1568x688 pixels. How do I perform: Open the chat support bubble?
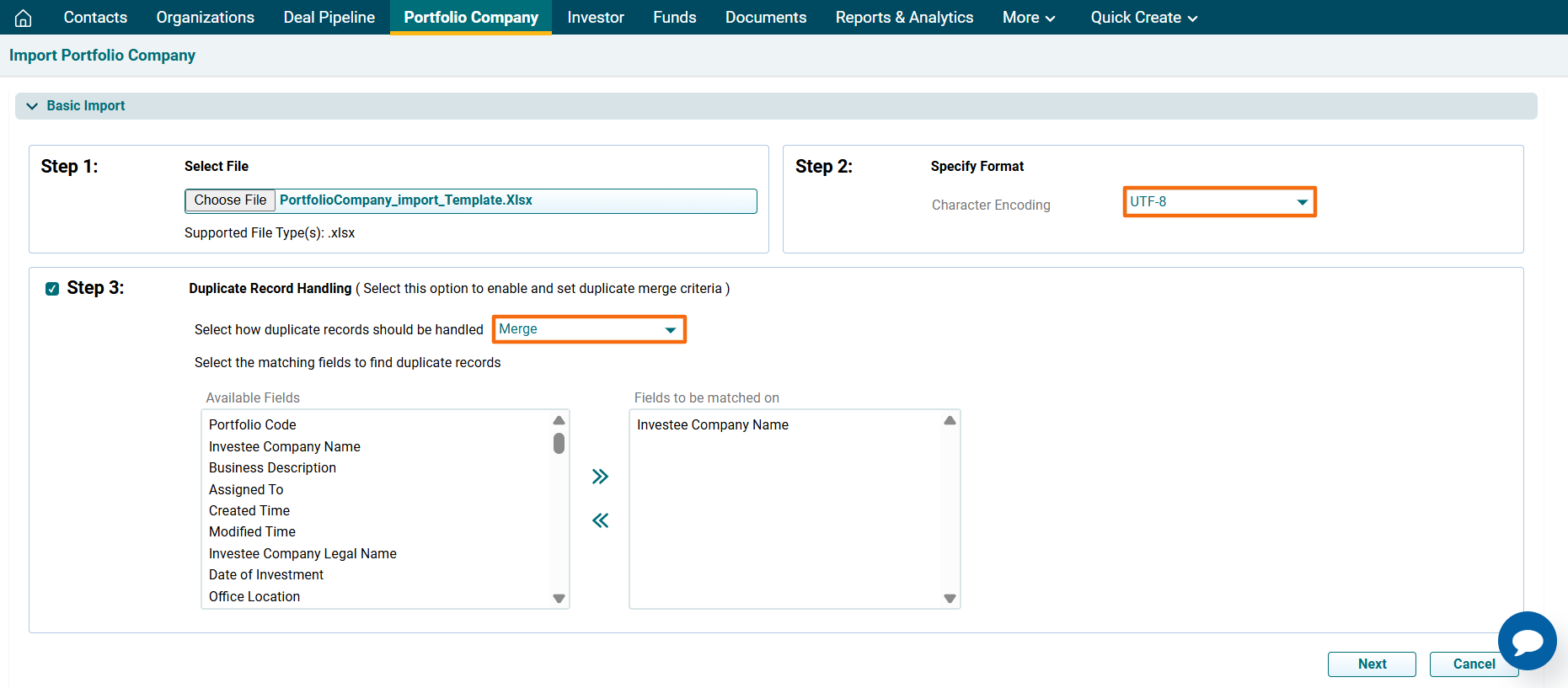pyautogui.click(x=1527, y=641)
